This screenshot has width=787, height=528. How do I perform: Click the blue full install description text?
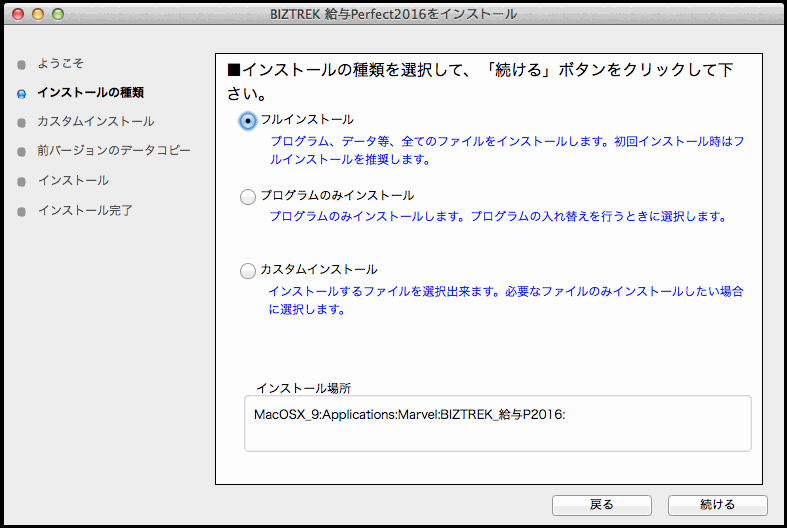(506, 150)
